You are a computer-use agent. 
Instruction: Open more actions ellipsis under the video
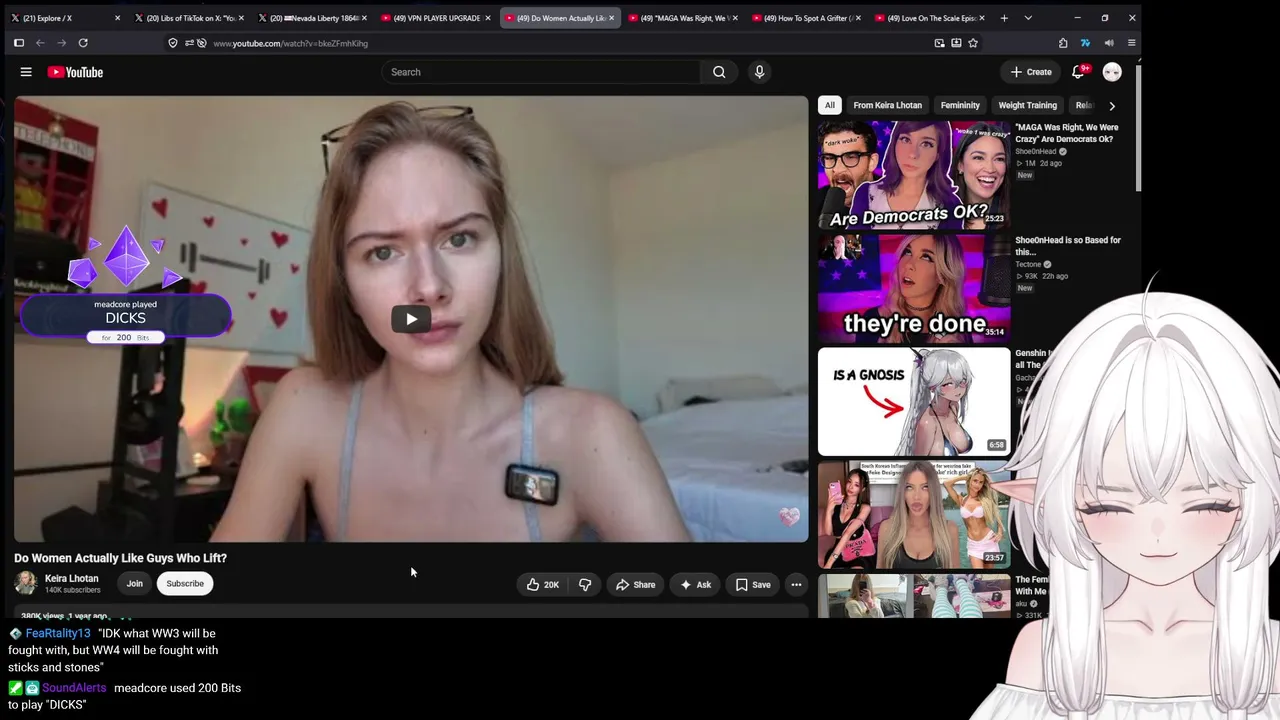[x=796, y=585]
